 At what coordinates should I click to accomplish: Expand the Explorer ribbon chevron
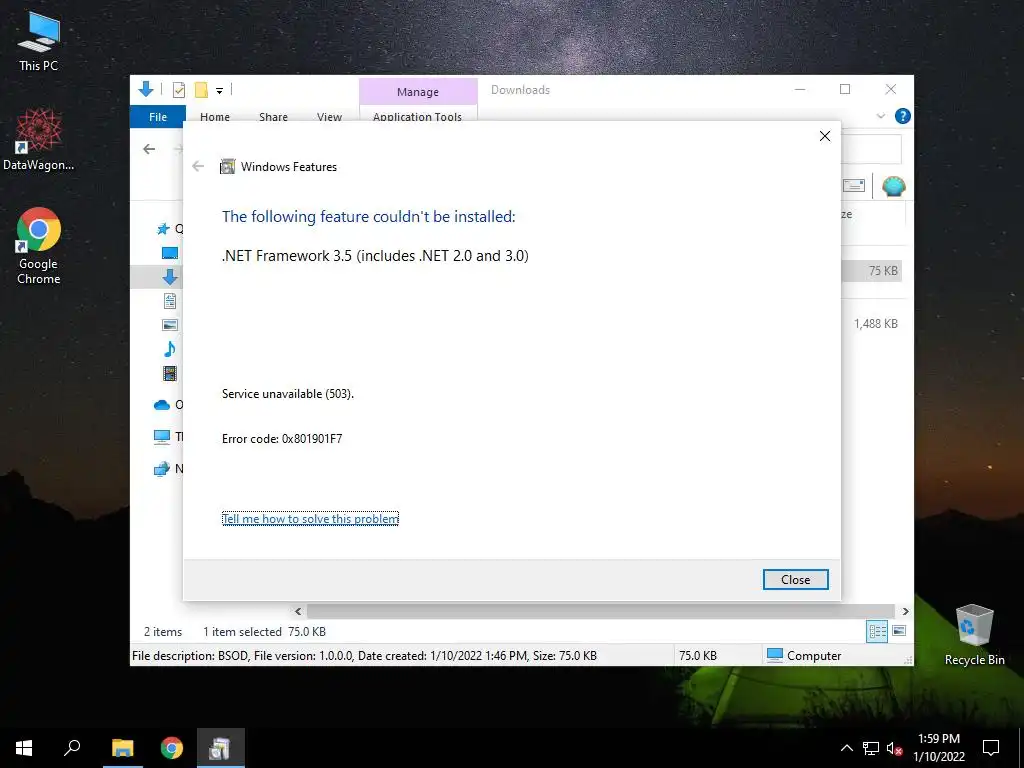880,116
